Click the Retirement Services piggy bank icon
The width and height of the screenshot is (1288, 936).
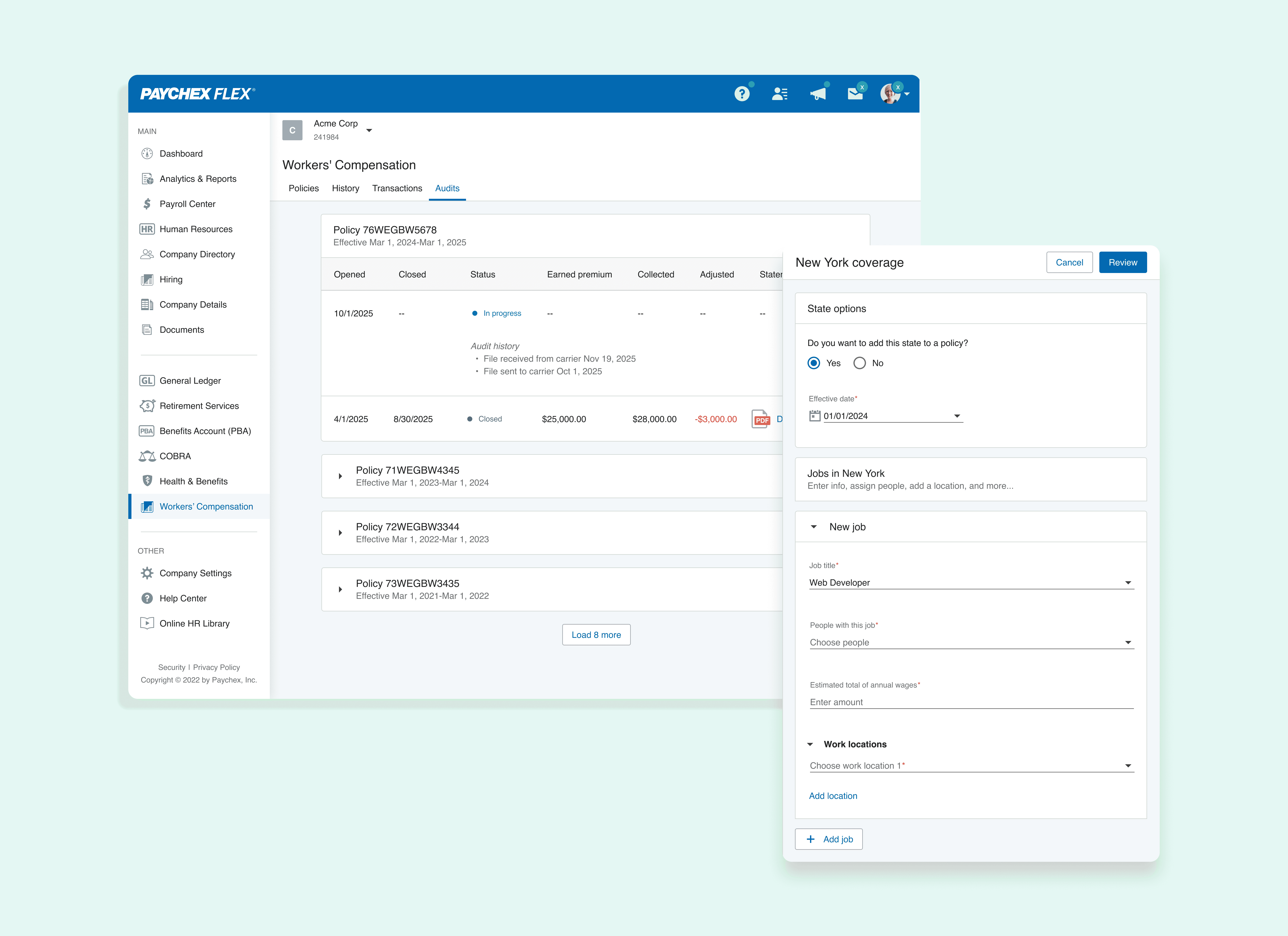click(147, 406)
